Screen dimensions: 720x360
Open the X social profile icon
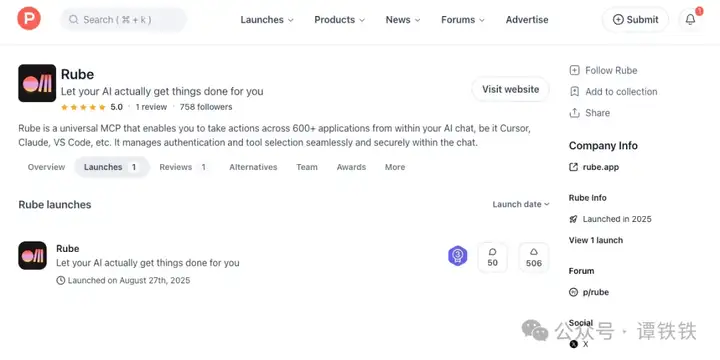(574, 344)
